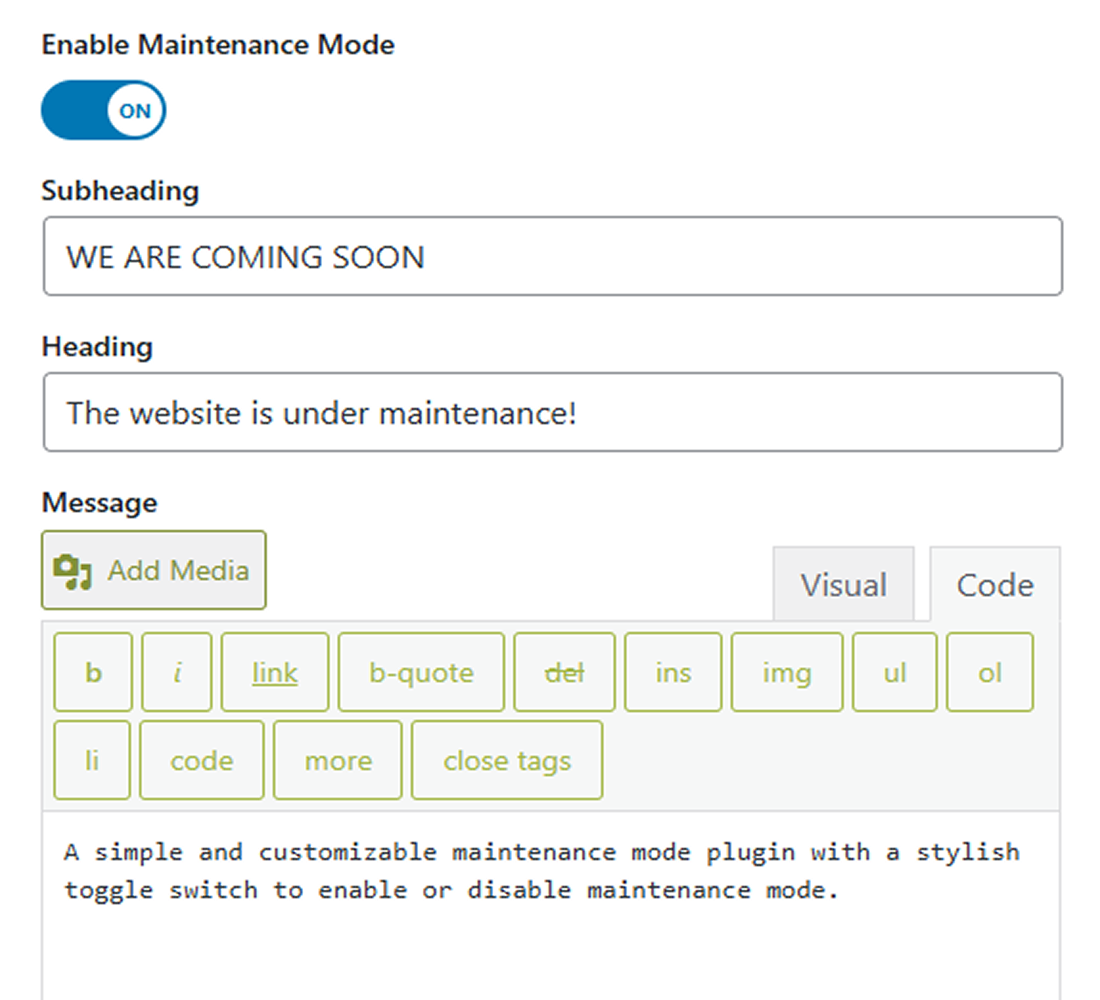Click the Subheading text field
This screenshot has width=1100, height=1000.
[x=552, y=257]
